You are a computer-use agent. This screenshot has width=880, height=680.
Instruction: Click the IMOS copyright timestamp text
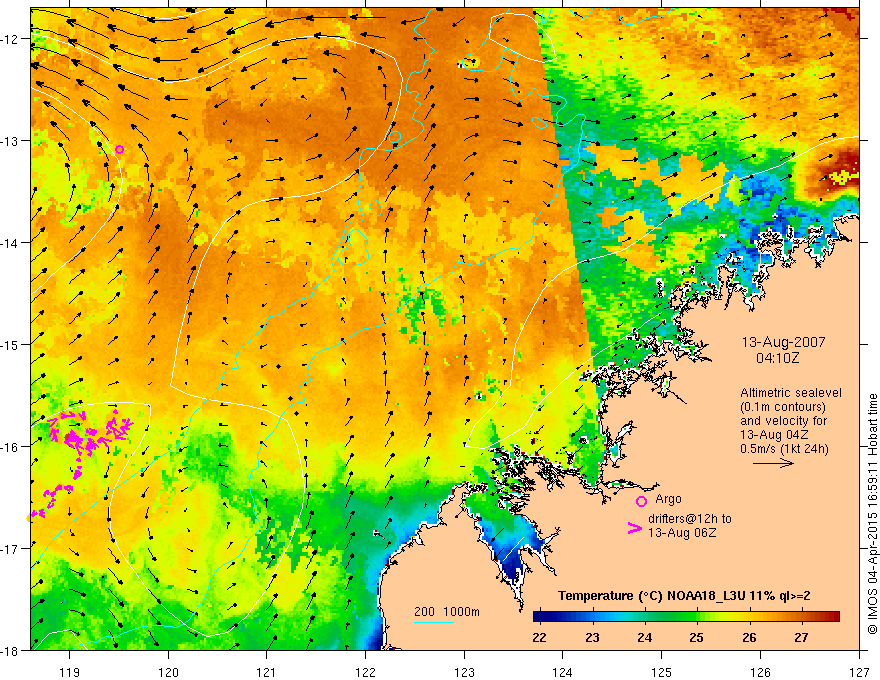(872, 514)
